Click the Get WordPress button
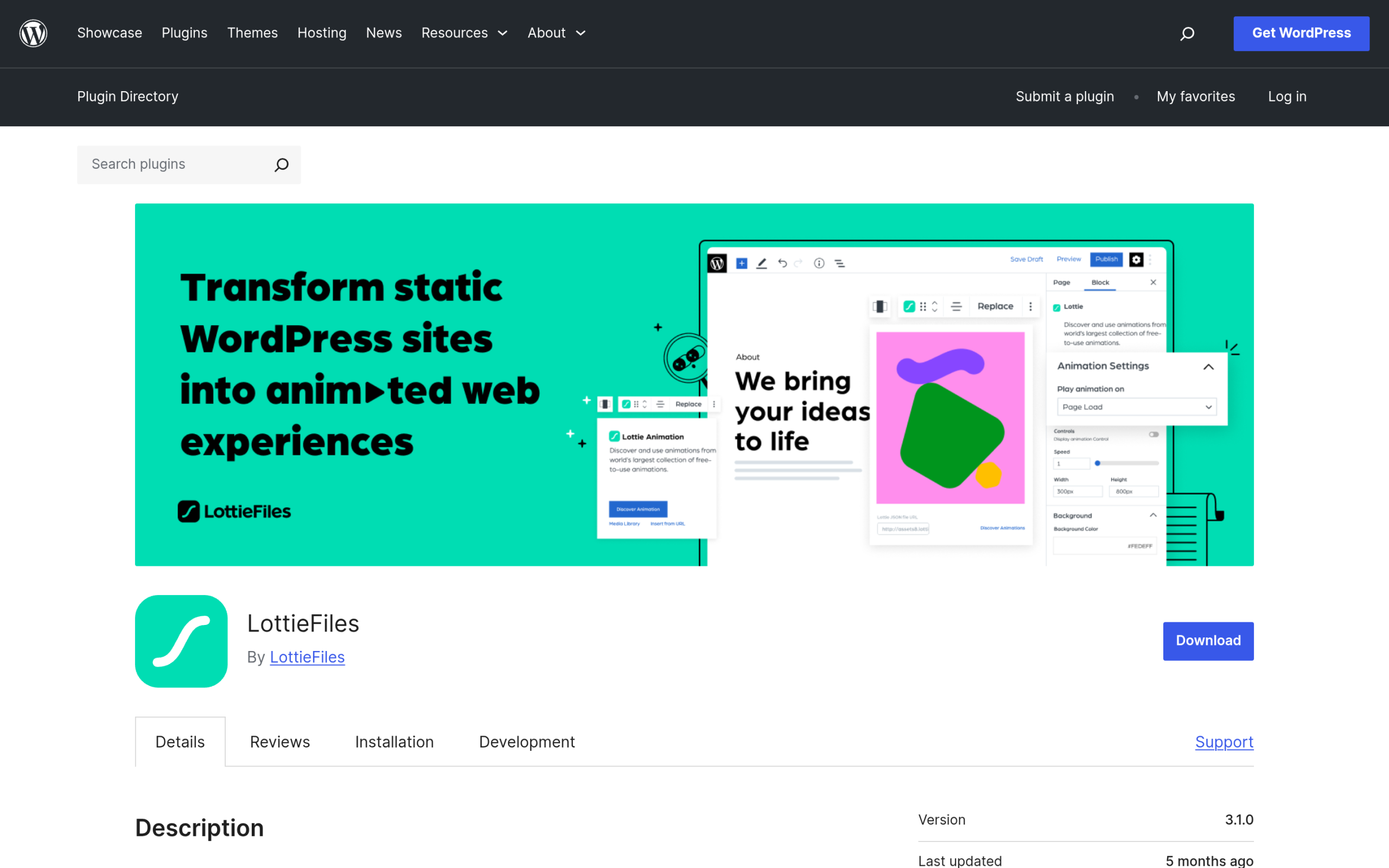Image resolution: width=1389 pixels, height=868 pixels. pyautogui.click(x=1301, y=33)
